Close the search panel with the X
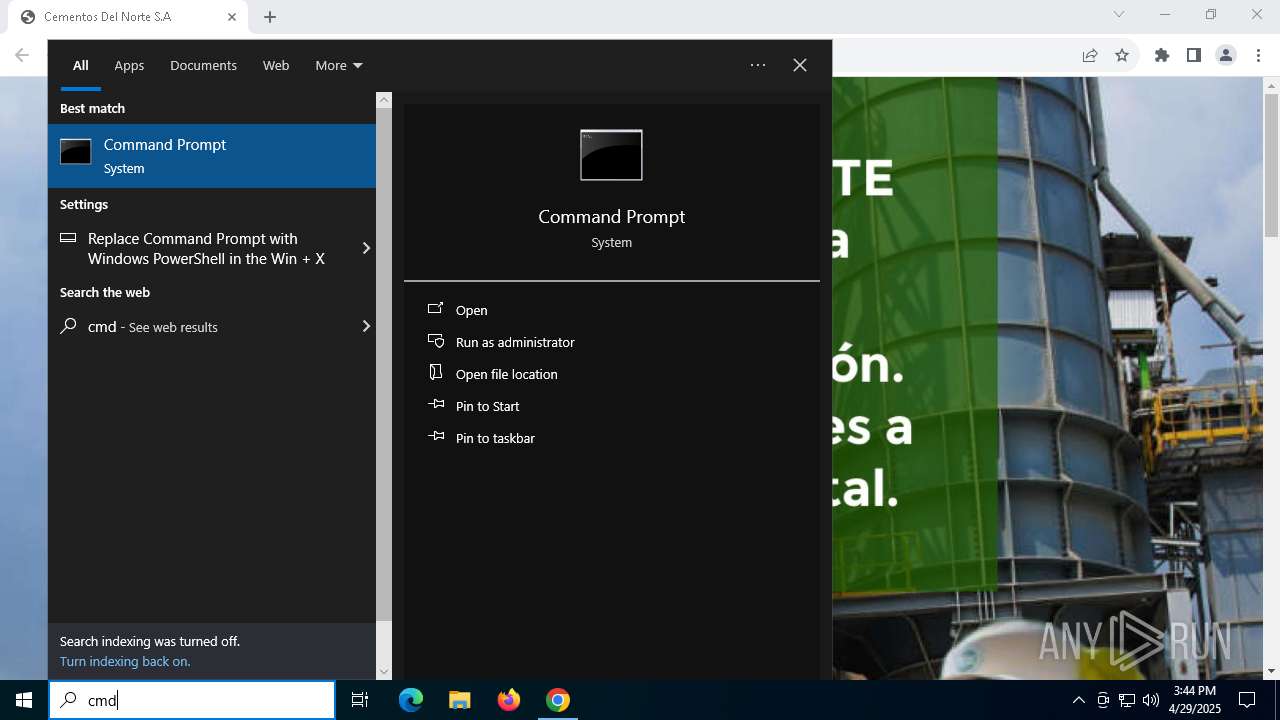 (800, 65)
